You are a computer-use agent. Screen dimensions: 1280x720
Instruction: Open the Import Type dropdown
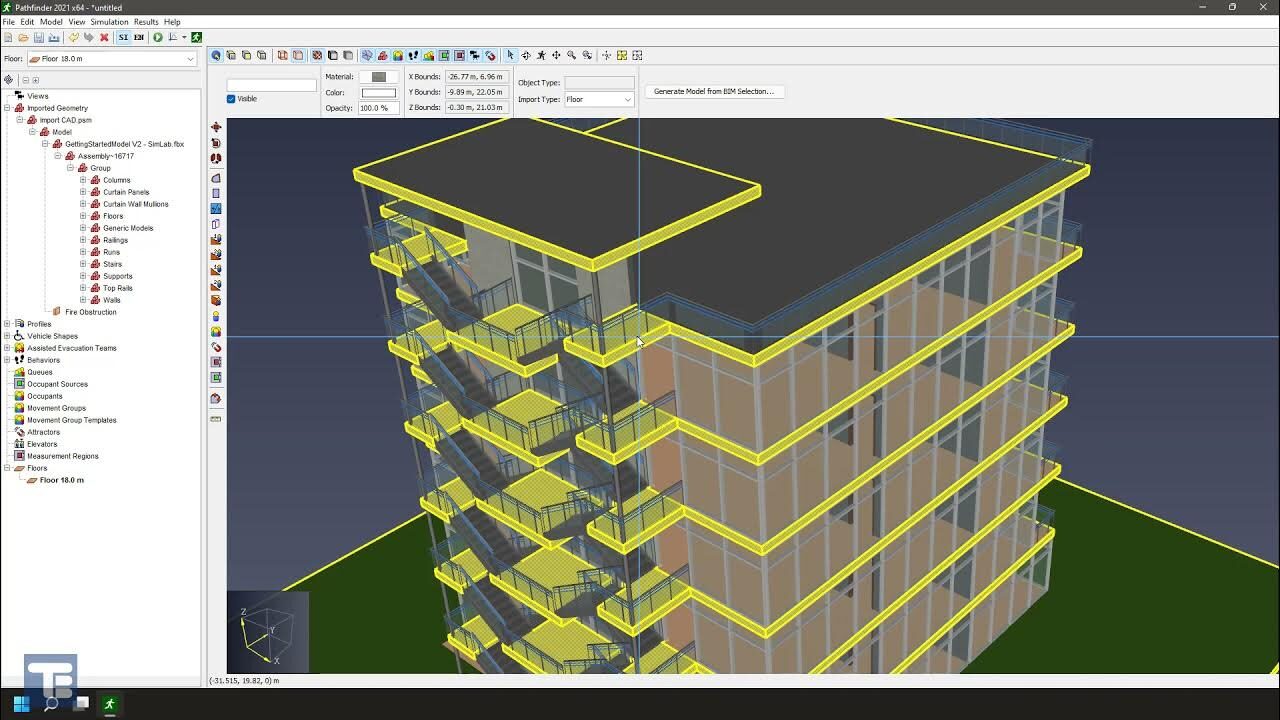[599, 99]
